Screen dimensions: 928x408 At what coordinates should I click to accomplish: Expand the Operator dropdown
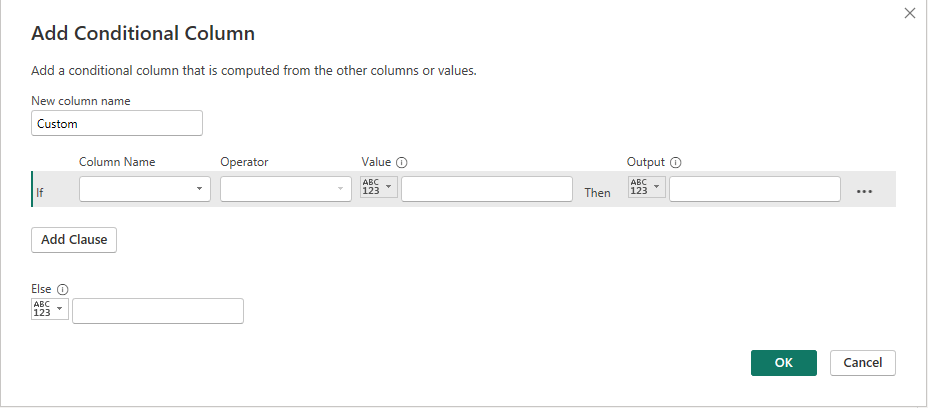286,189
